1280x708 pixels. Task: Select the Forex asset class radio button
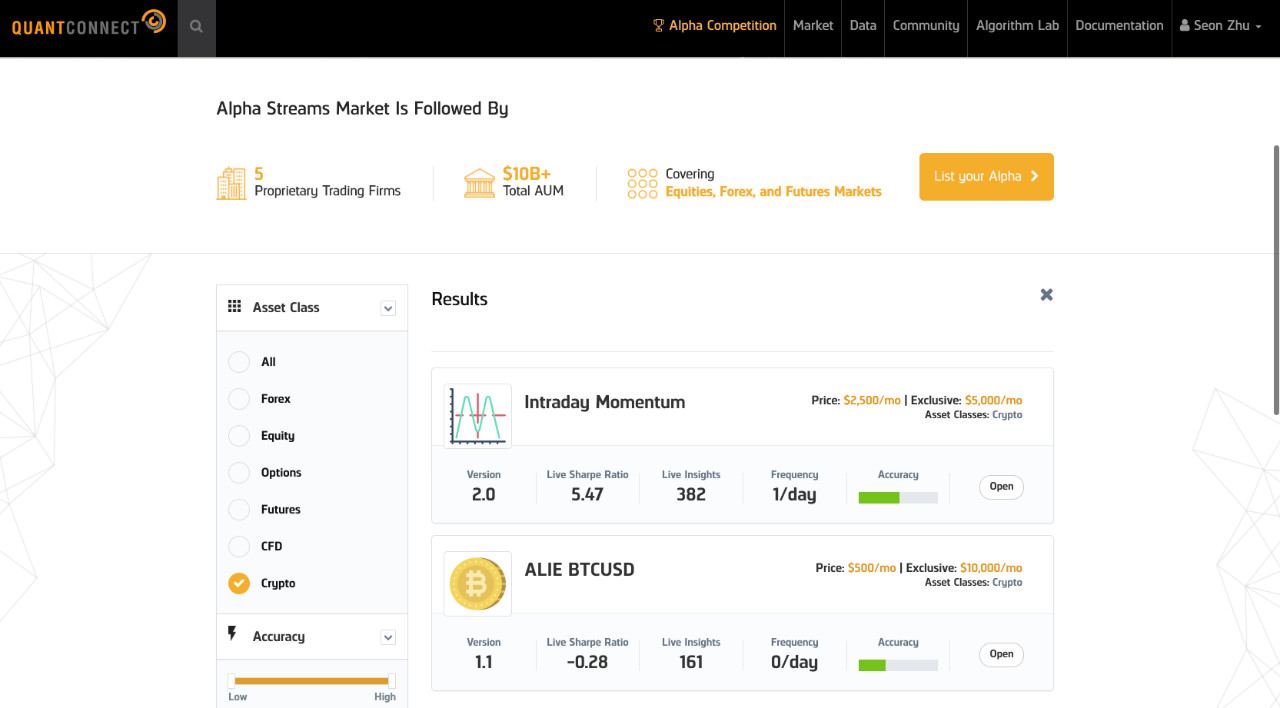pyautogui.click(x=239, y=399)
